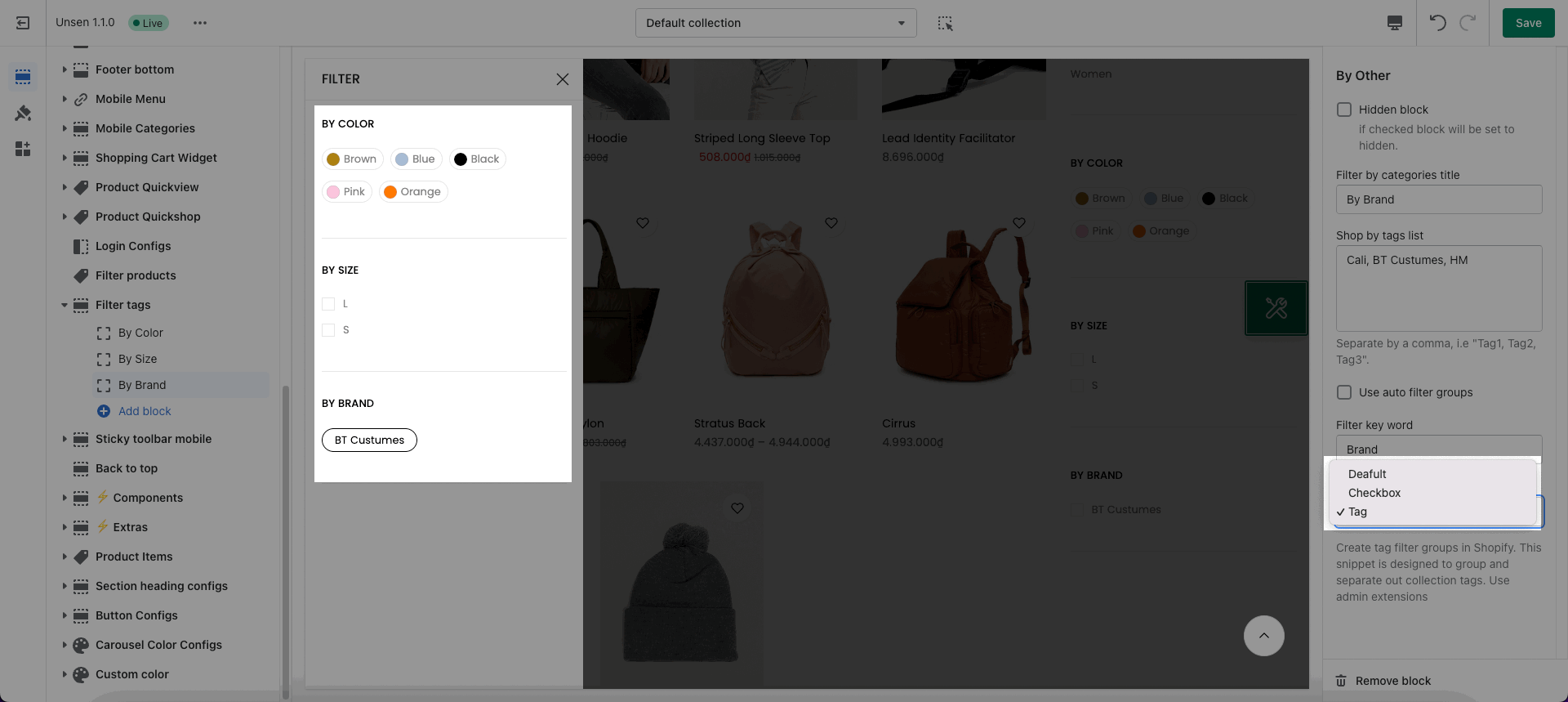Toggle the inspector selection tool icon
The image size is (1568, 702).
pos(945,23)
